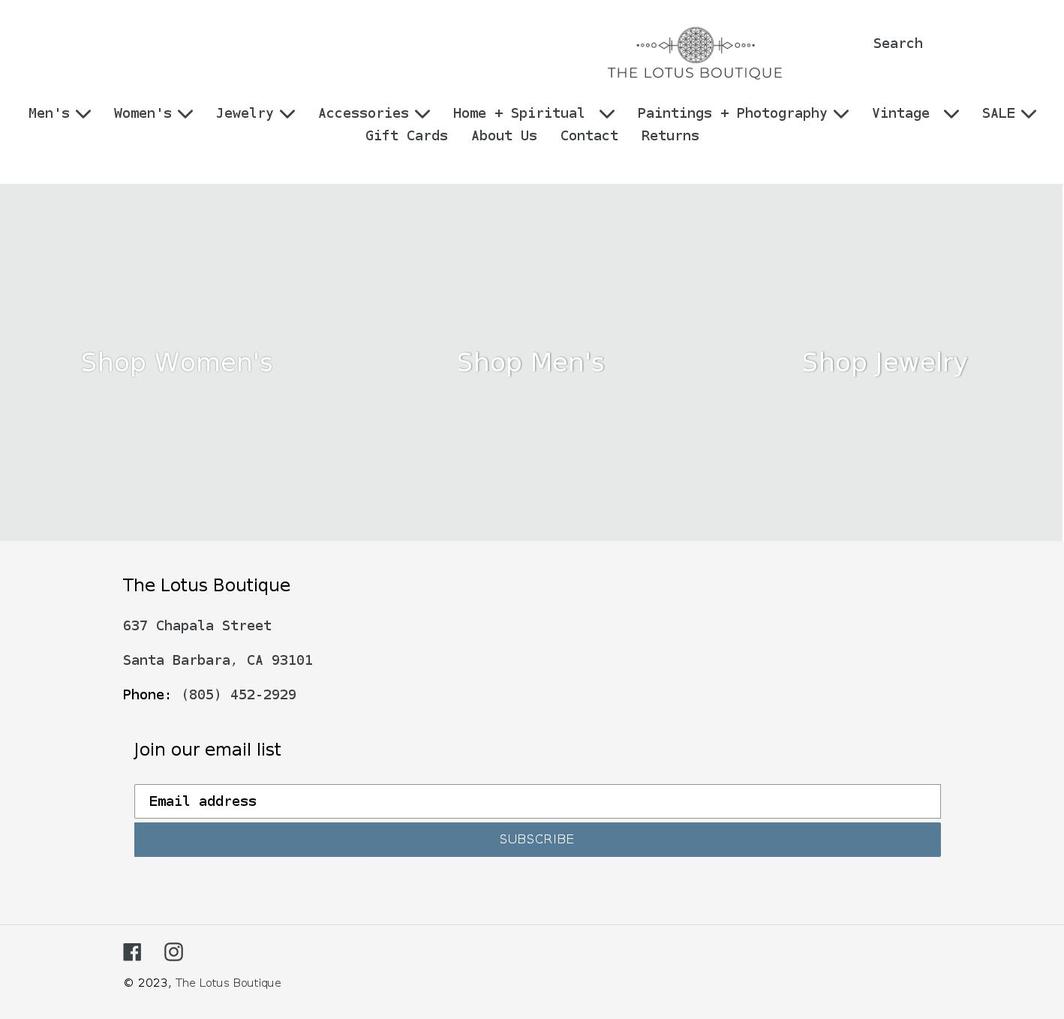Image resolution: width=1064 pixels, height=1019 pixels.
Task: Expand the Paintings + Photography chevron
Action: tap(841, 114)
